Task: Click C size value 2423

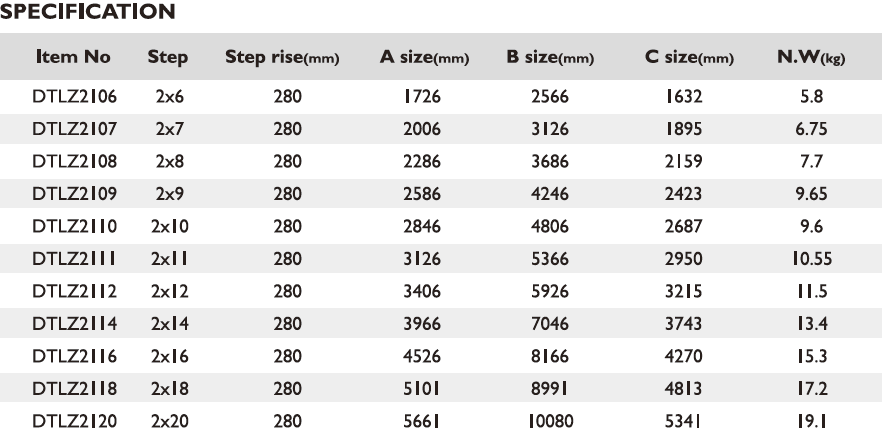Action: coord(683,194)
